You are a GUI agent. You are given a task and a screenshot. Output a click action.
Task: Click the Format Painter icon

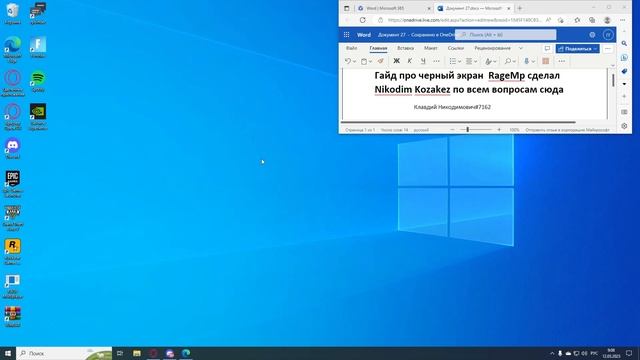tap(380, 61)
